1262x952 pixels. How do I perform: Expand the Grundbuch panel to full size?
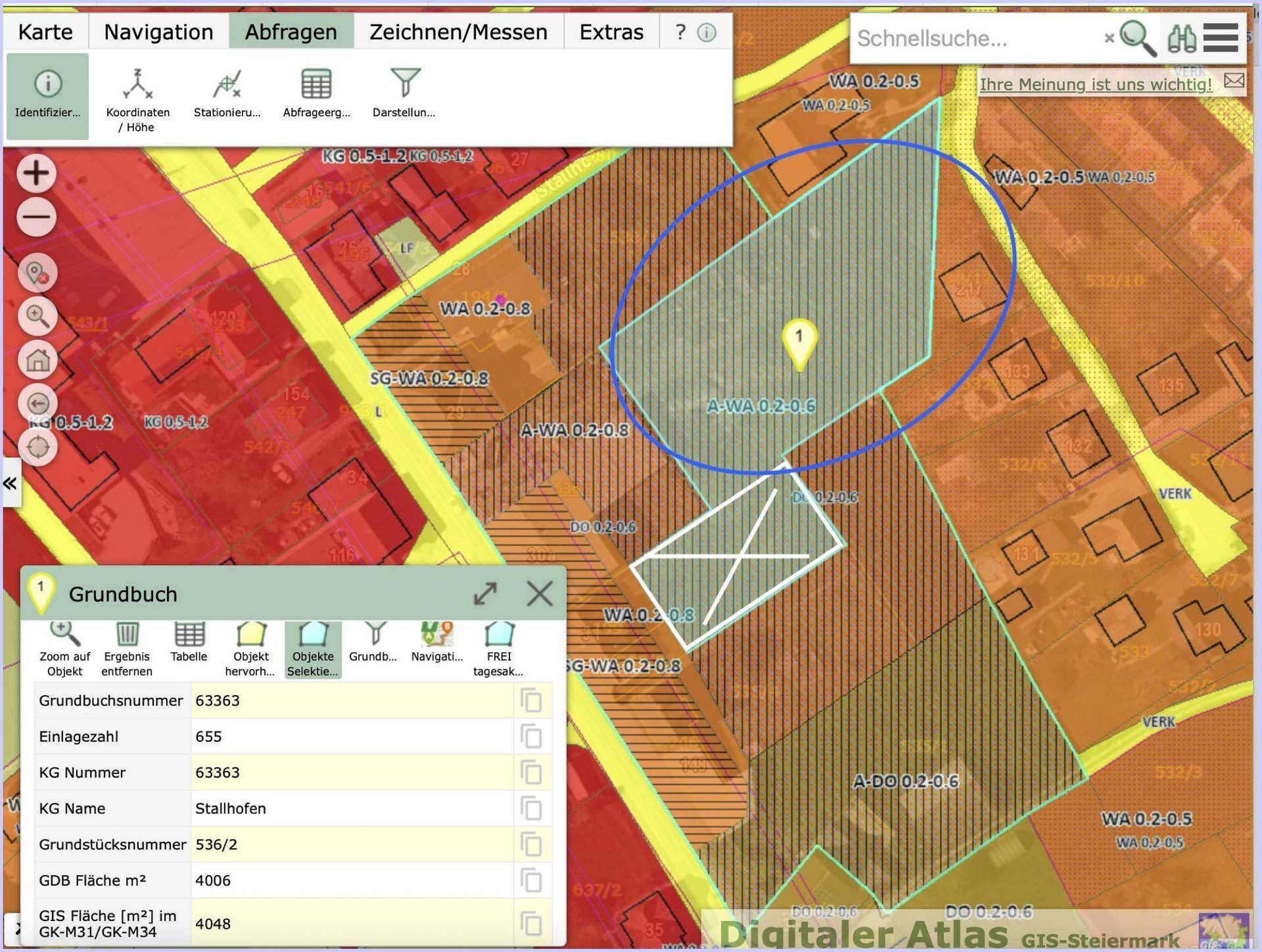[x=485, y=594]
